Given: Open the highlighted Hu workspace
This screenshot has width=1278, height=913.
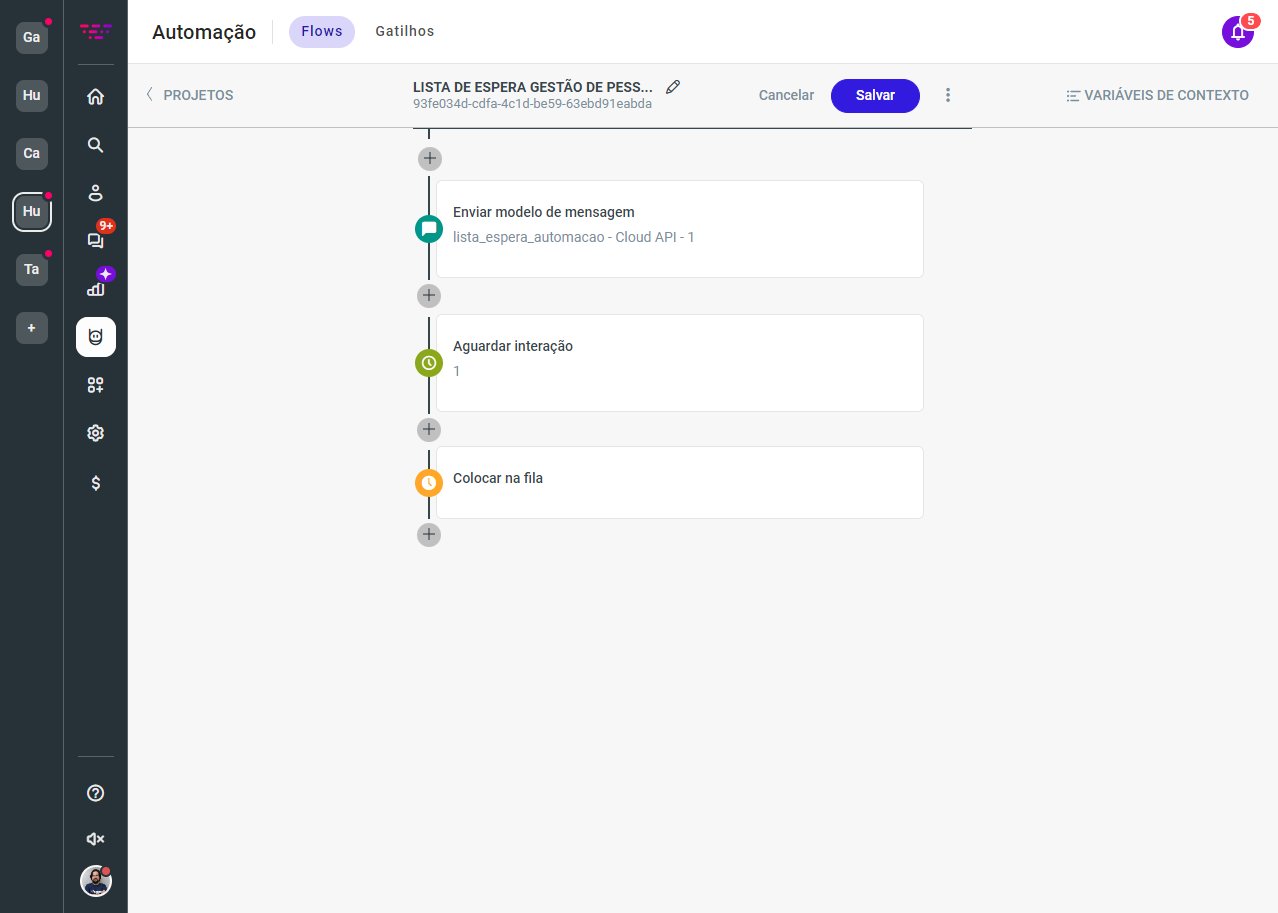Looking at the screenshot, I should point(32,212).
